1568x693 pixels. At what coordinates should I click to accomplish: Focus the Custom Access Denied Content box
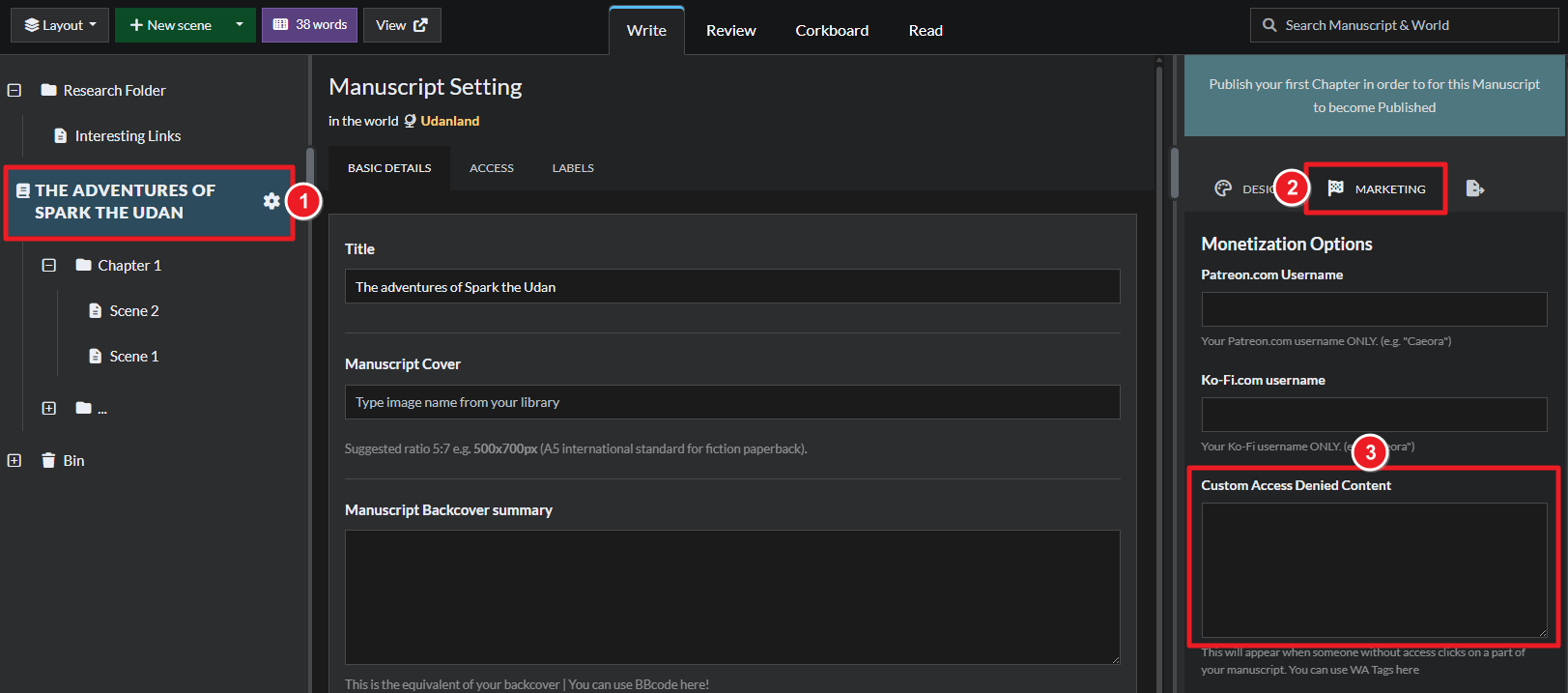1374,570
